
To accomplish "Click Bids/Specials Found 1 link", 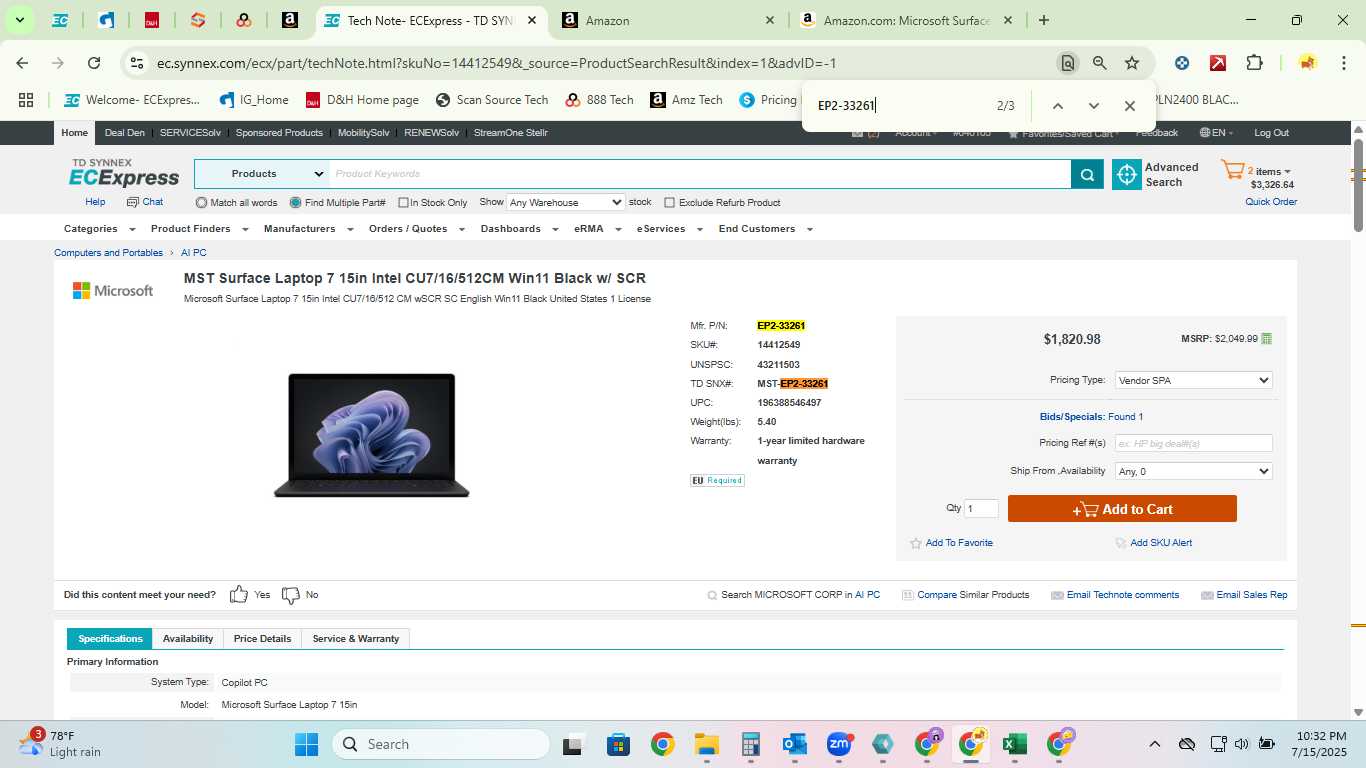I will click(1091, 417).
